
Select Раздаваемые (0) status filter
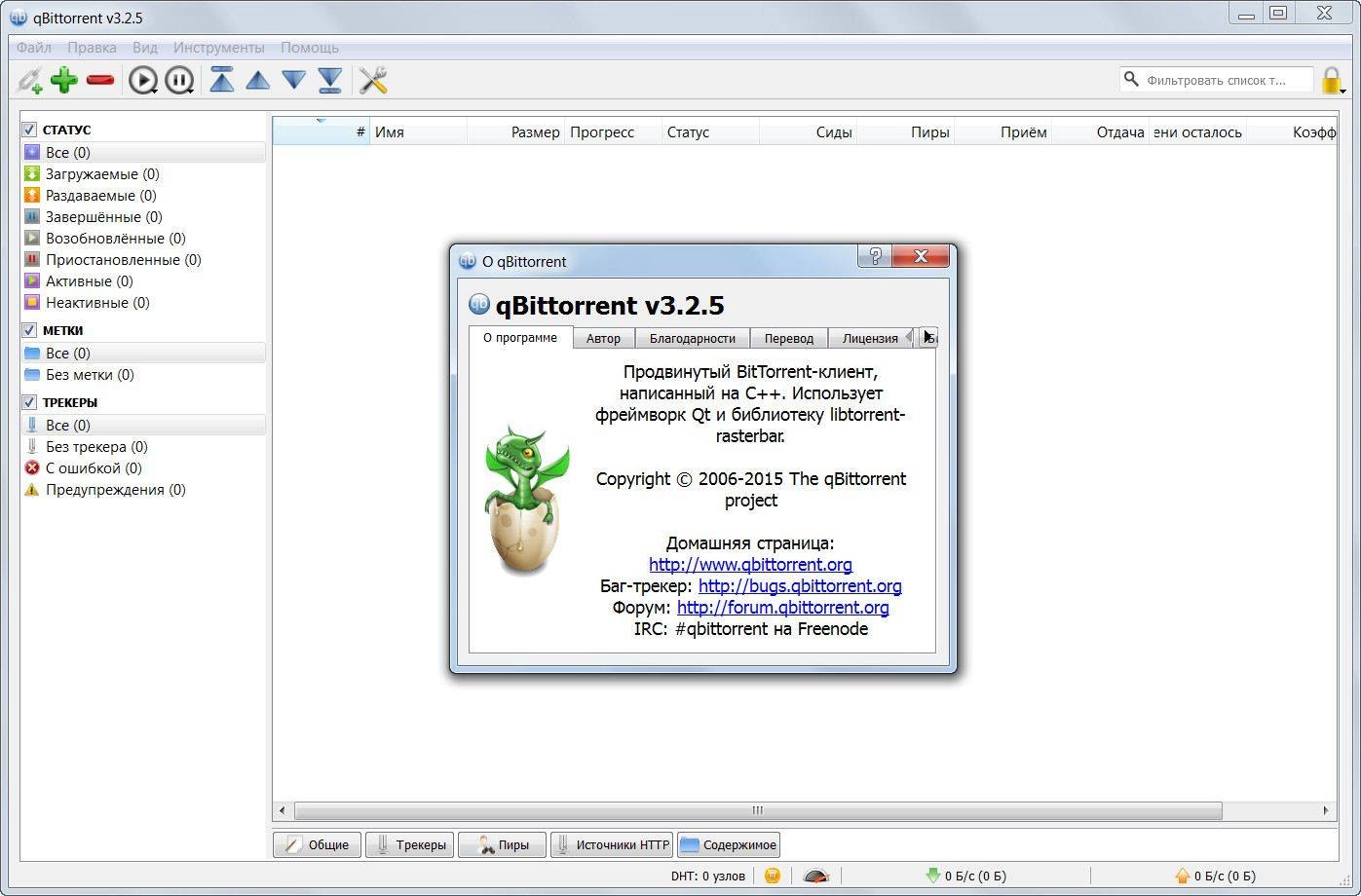(143, 196)
